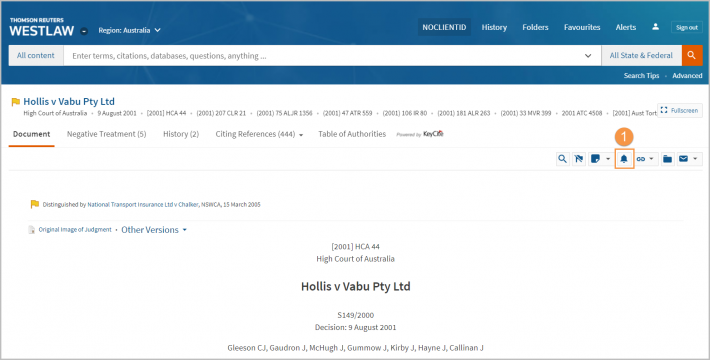Viewport: 710px width, 360px height.
Task: Click the yellow flag beside Hollis v Vabu title
Action: [x=16, y=102]
